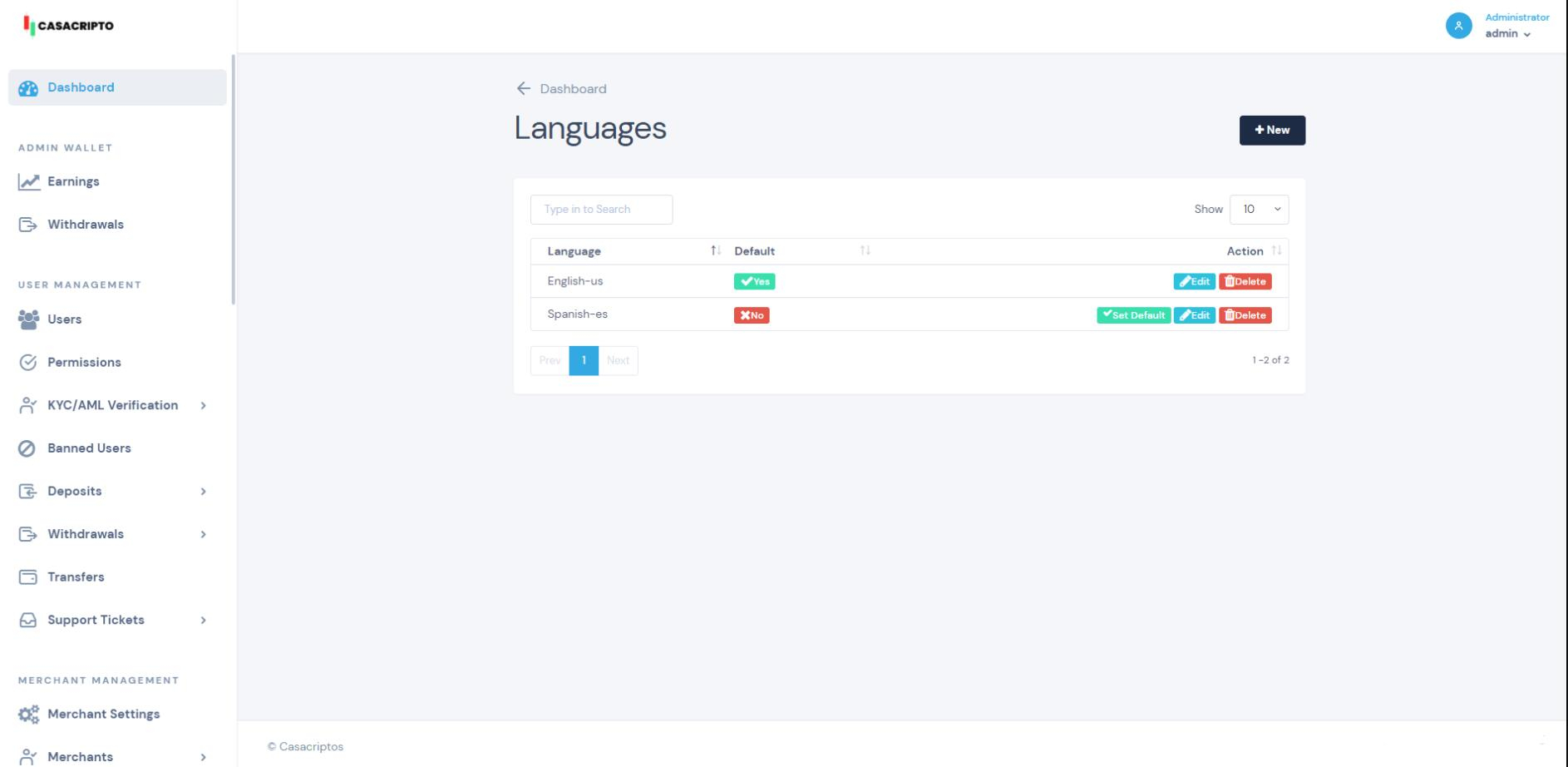Image resolution: width=1568 pixels, height=767 pixels.
Task: Click the Transfers wallet icon
Action: pyautogui.click(x=28, y=577)
